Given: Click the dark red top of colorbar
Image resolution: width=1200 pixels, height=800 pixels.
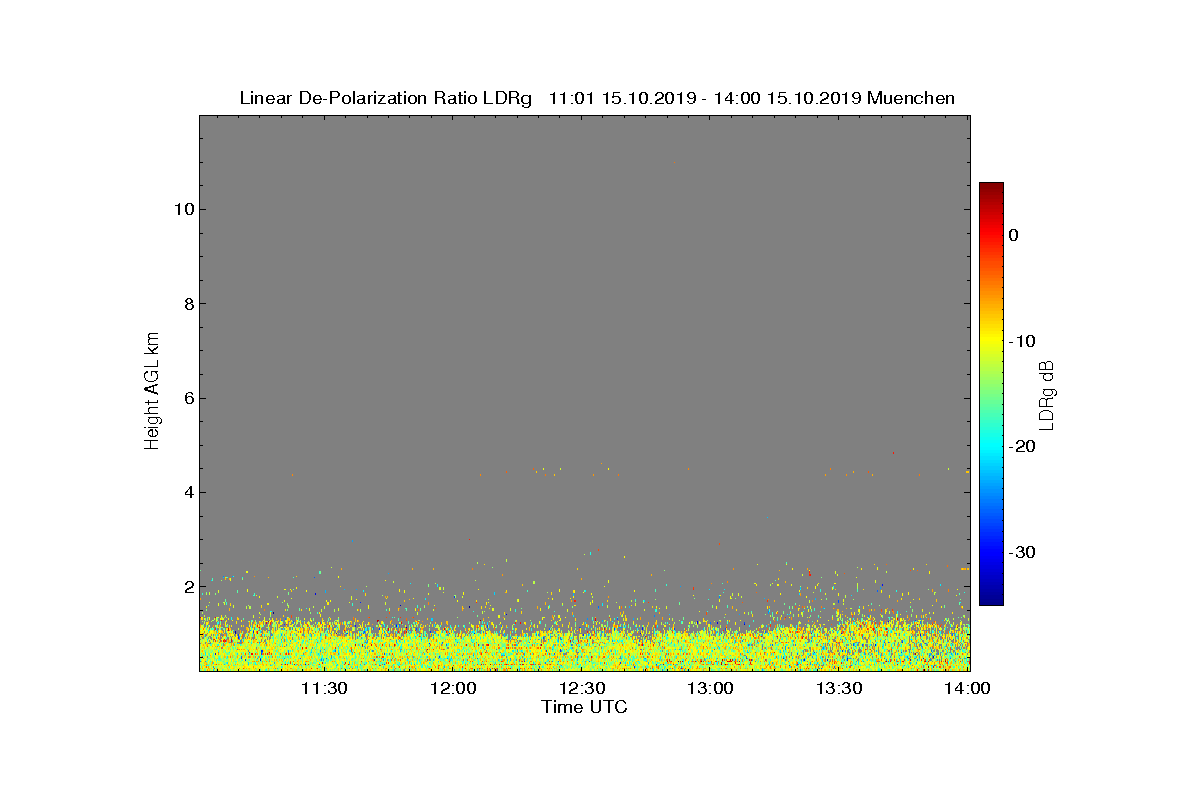Looking at the screenshot, I should 991,189.
